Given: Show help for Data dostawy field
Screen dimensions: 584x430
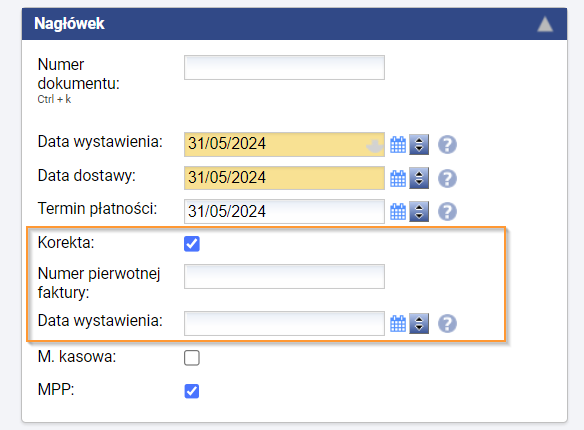Looking at the screenshot, I should (447, 178).
